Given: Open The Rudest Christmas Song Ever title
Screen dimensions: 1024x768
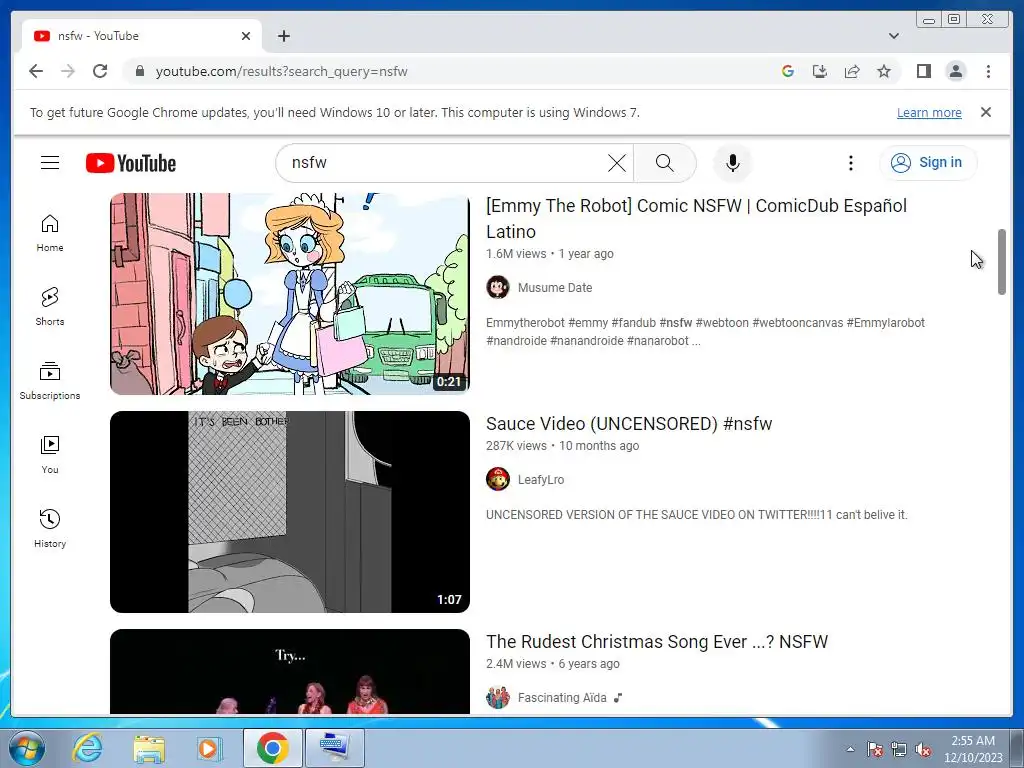Looking at the screenshot, I should coord(656,642).
